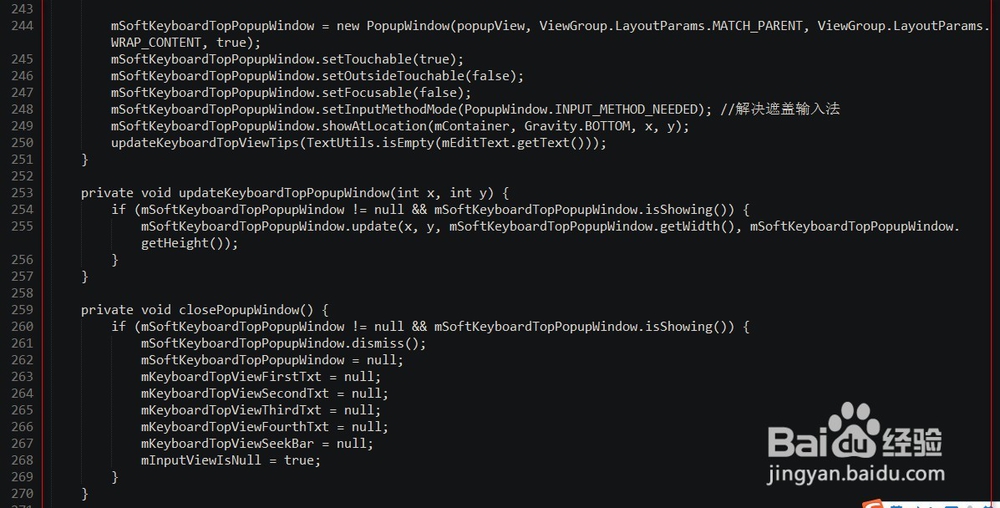1000x508 pixels.
Task: Click the Sogou input method icon
Action: pos(873,504)
